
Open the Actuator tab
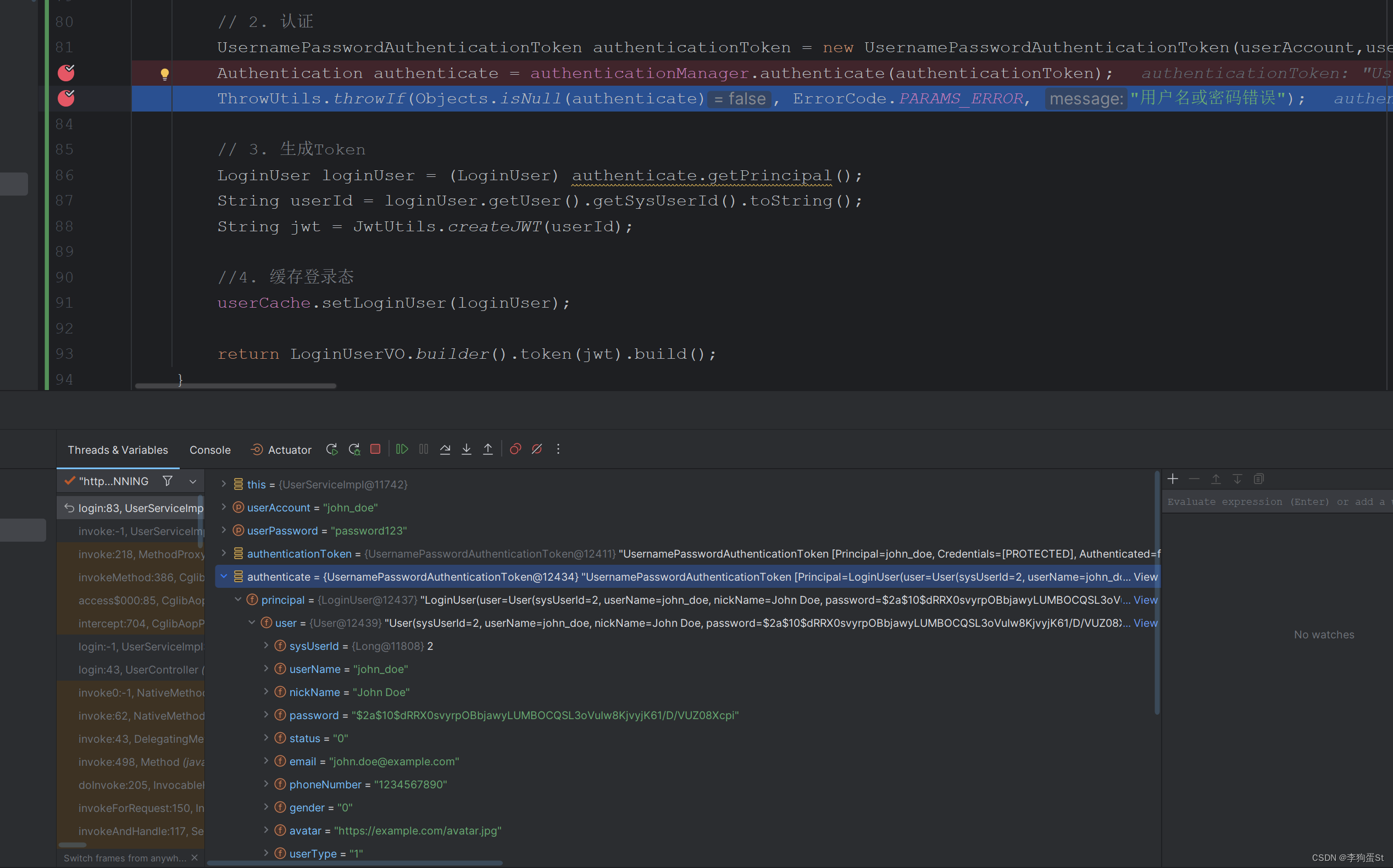click(x=281, y=450)
